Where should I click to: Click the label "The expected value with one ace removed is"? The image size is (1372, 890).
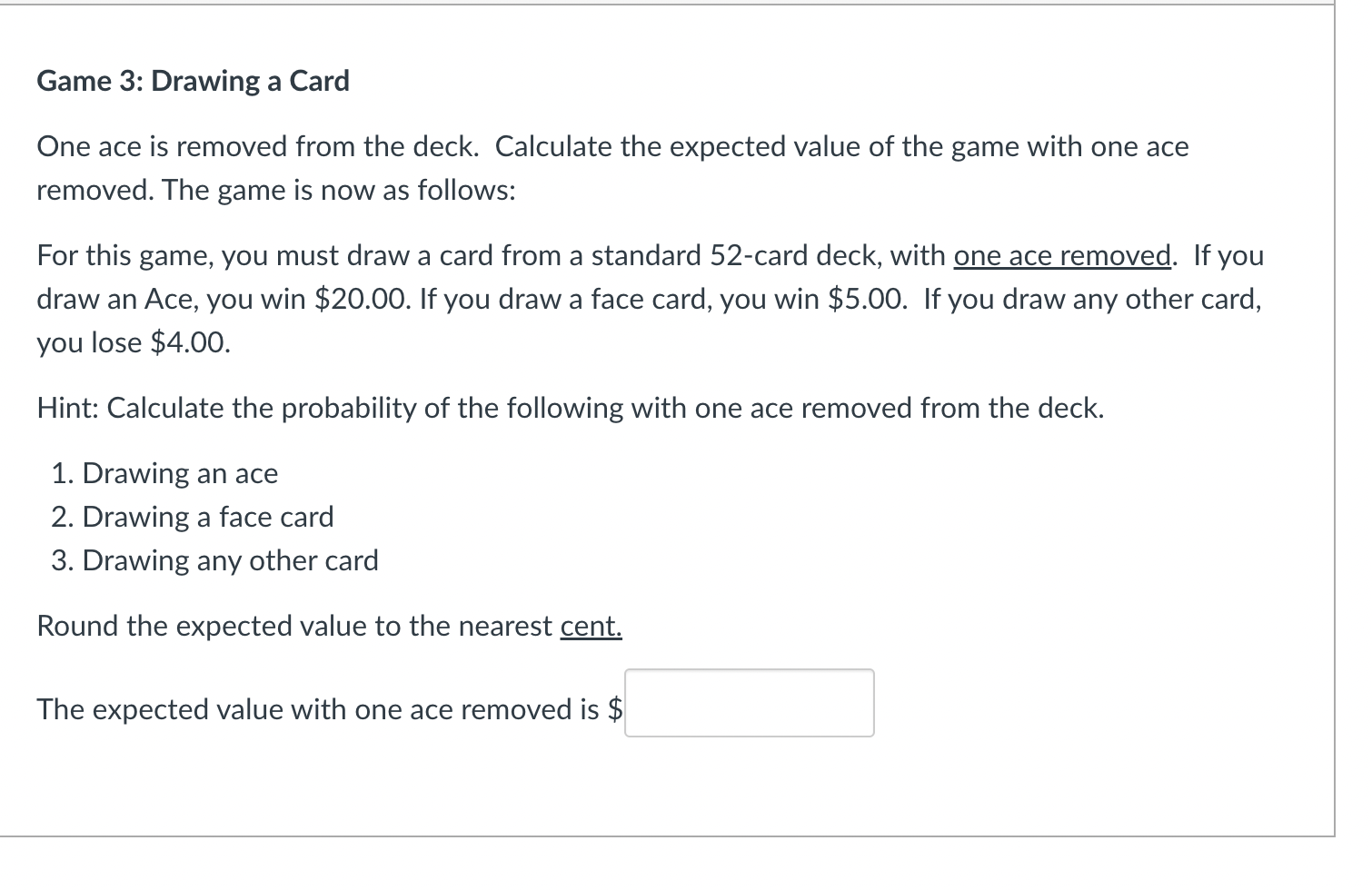pos(318,709)
